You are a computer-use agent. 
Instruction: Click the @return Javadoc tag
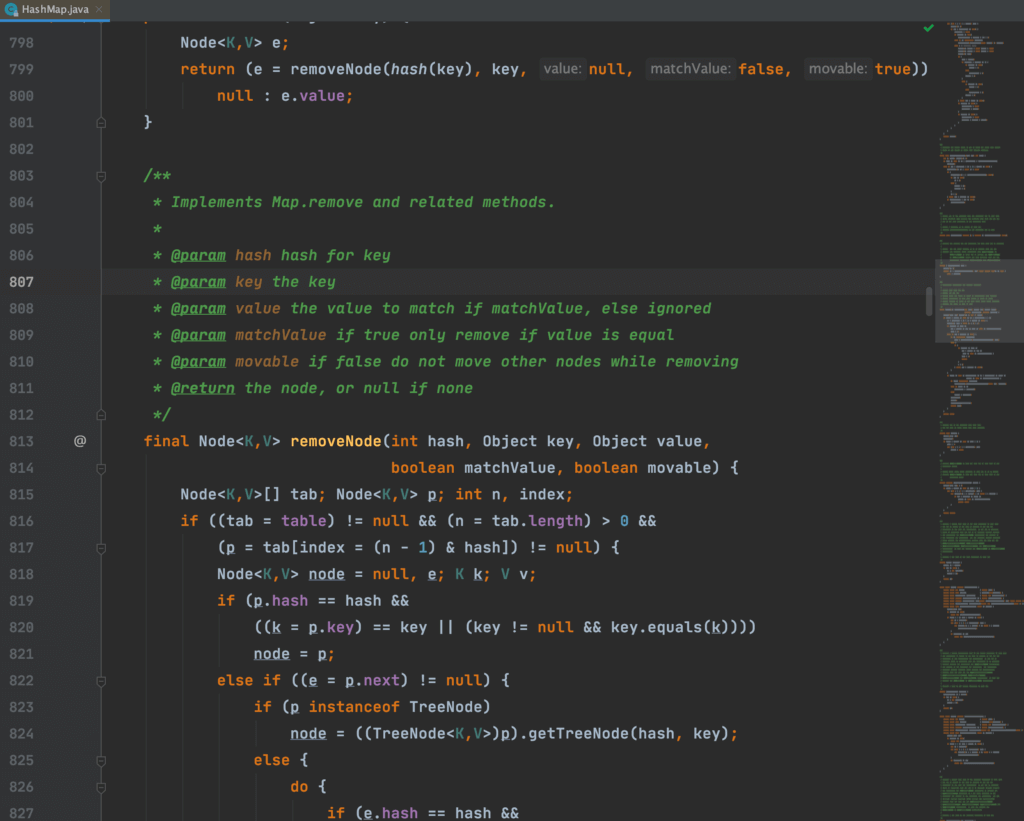[203, 388]
